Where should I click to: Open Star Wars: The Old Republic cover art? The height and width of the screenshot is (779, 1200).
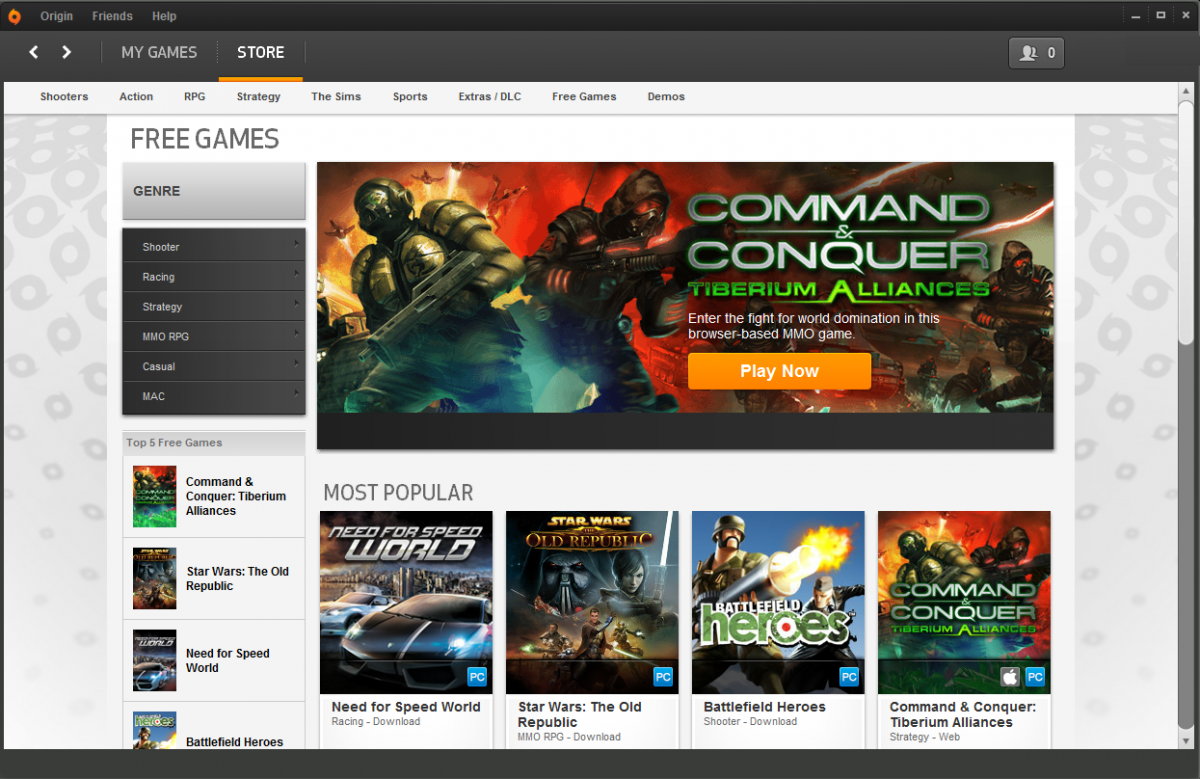click(592, 602)
